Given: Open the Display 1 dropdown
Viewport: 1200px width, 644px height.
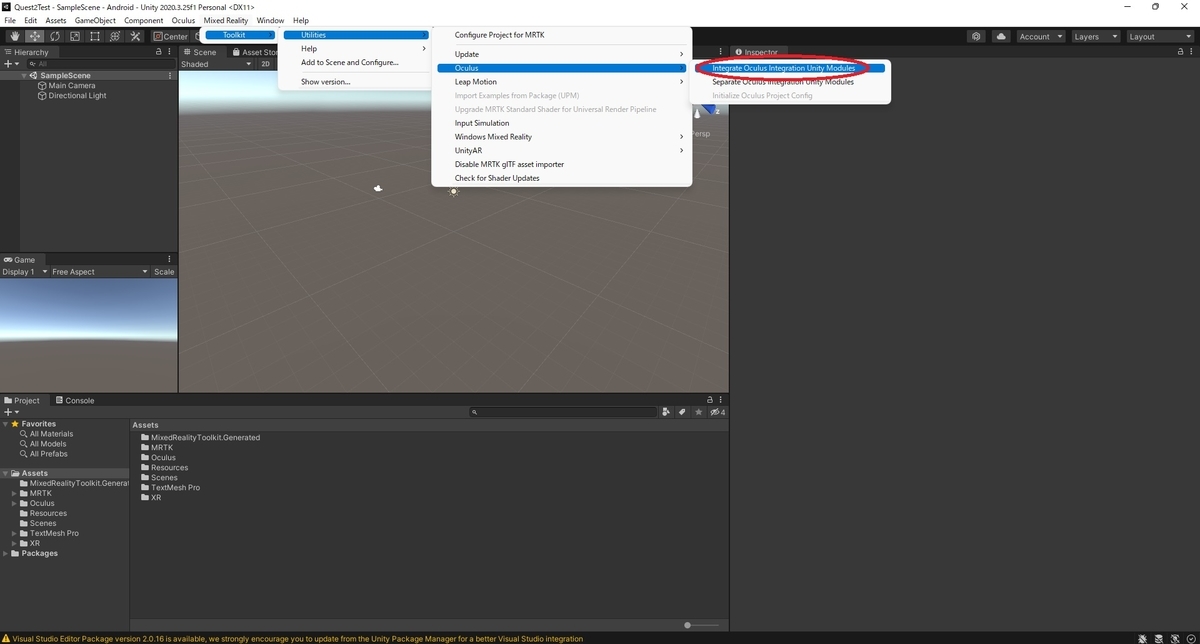Looking at the screenshot, I should pyautogui.click(x=23, y=271).
